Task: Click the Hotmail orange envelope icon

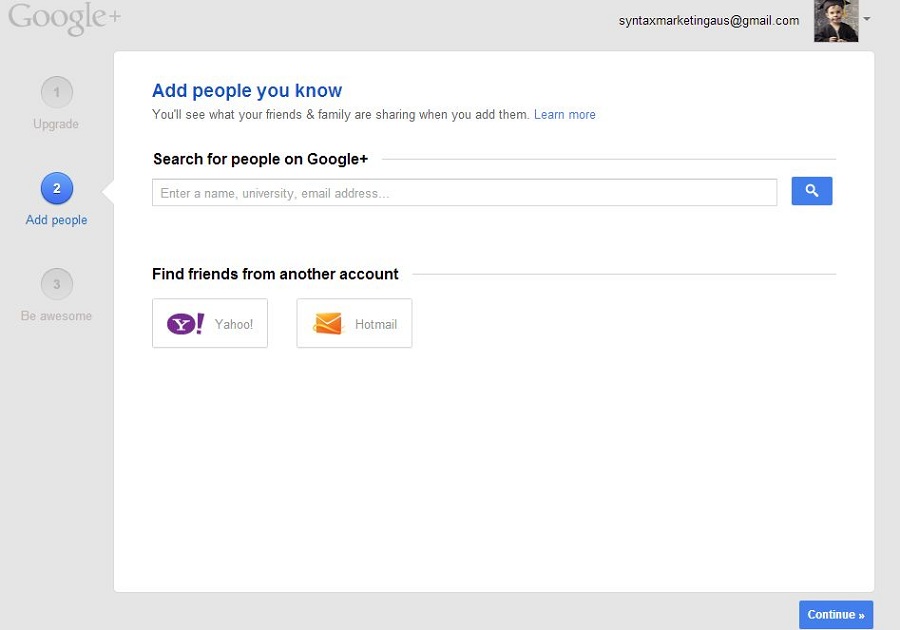Action: pyautogui.click(x=327, y=324)
